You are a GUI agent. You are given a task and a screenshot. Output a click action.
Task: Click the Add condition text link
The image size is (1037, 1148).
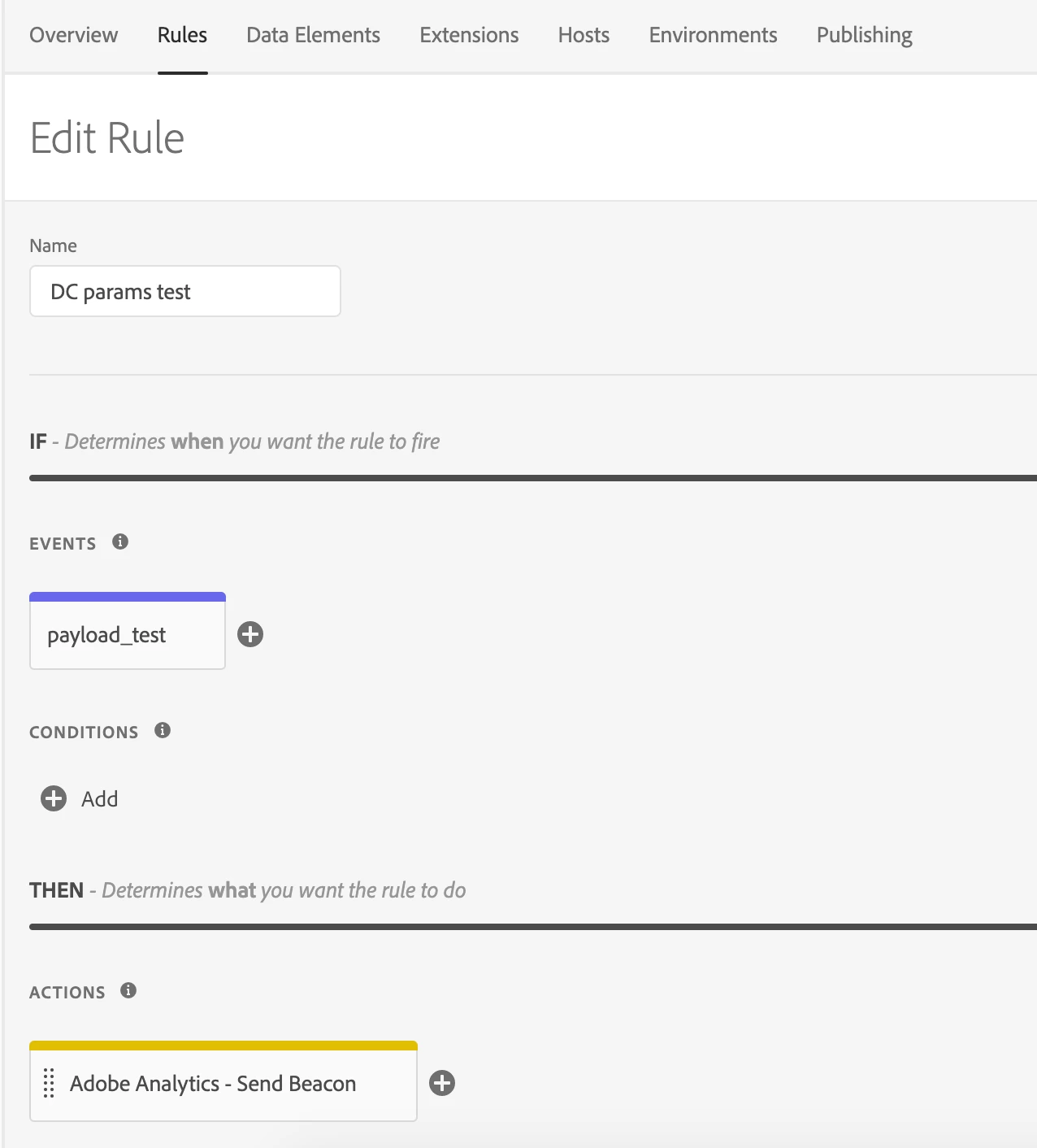point(100,799)
